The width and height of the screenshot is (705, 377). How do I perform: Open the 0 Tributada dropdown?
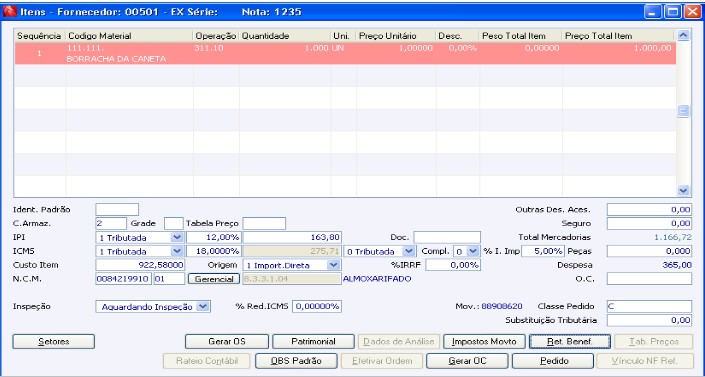point(408,251)
